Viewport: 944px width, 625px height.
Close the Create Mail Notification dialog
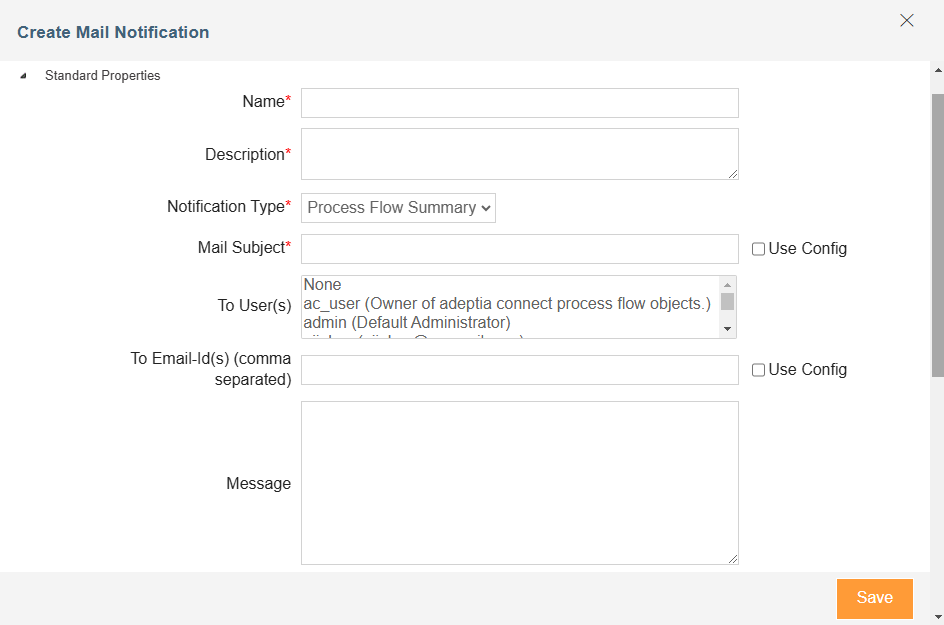[907, 20]
